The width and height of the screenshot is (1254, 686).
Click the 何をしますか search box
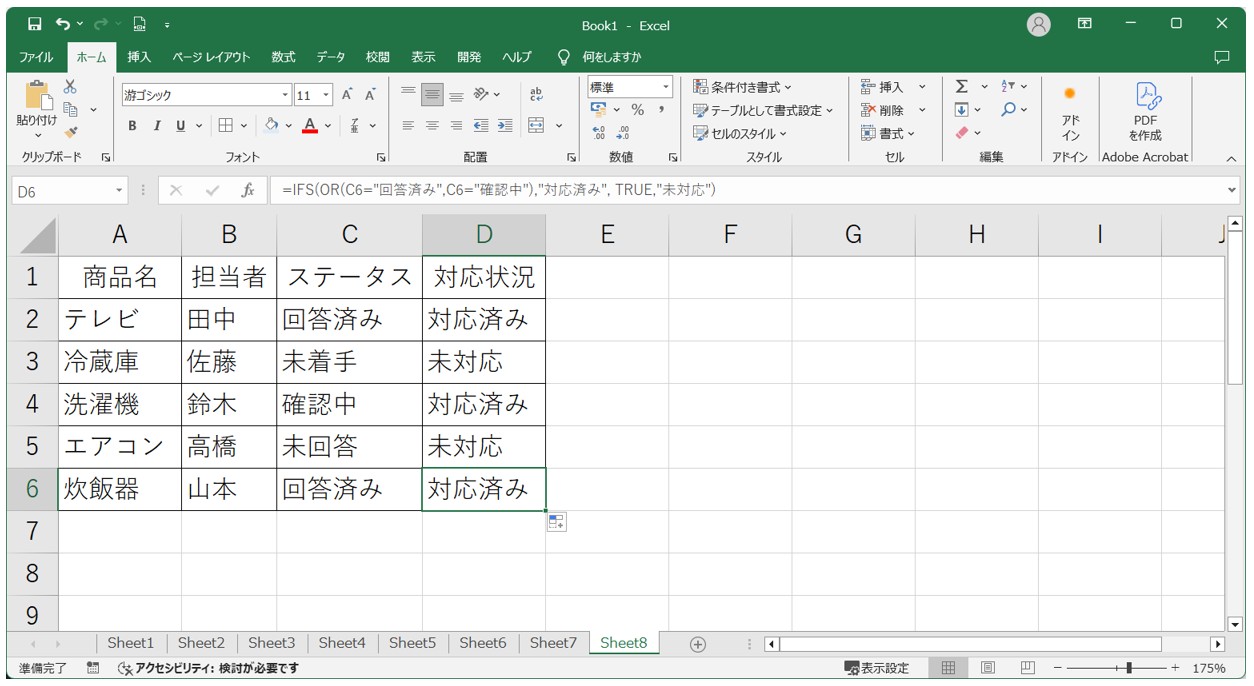point(612,57)
